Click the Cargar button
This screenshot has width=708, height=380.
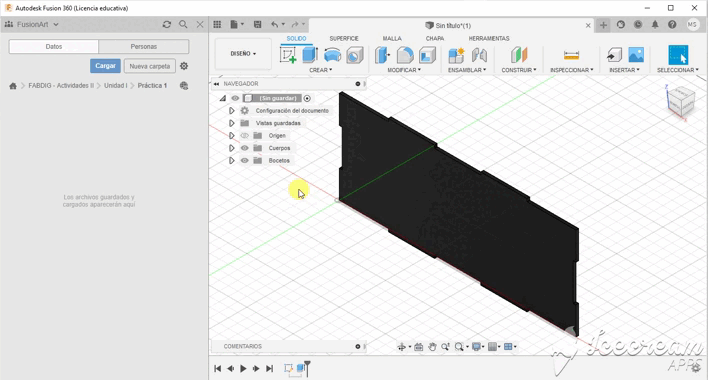(x=105, y=66)
